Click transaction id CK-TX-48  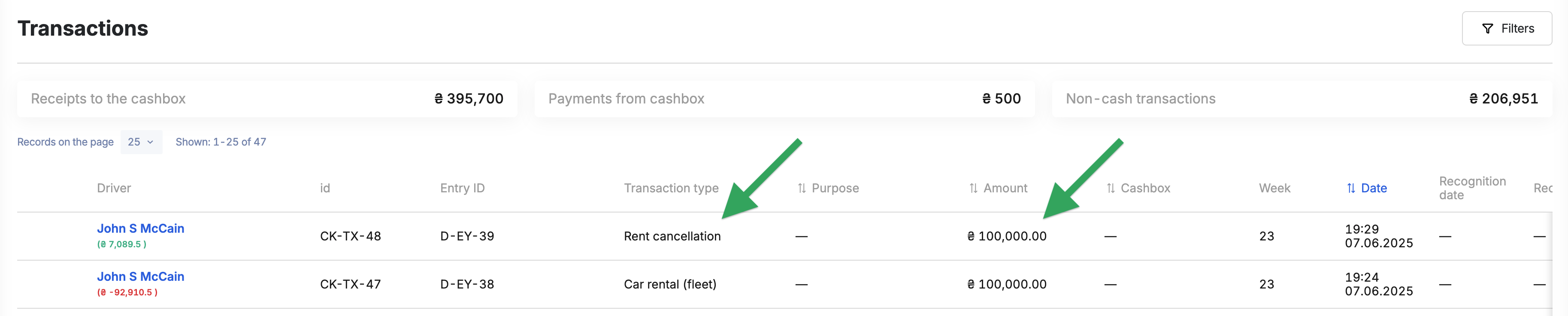351,236
